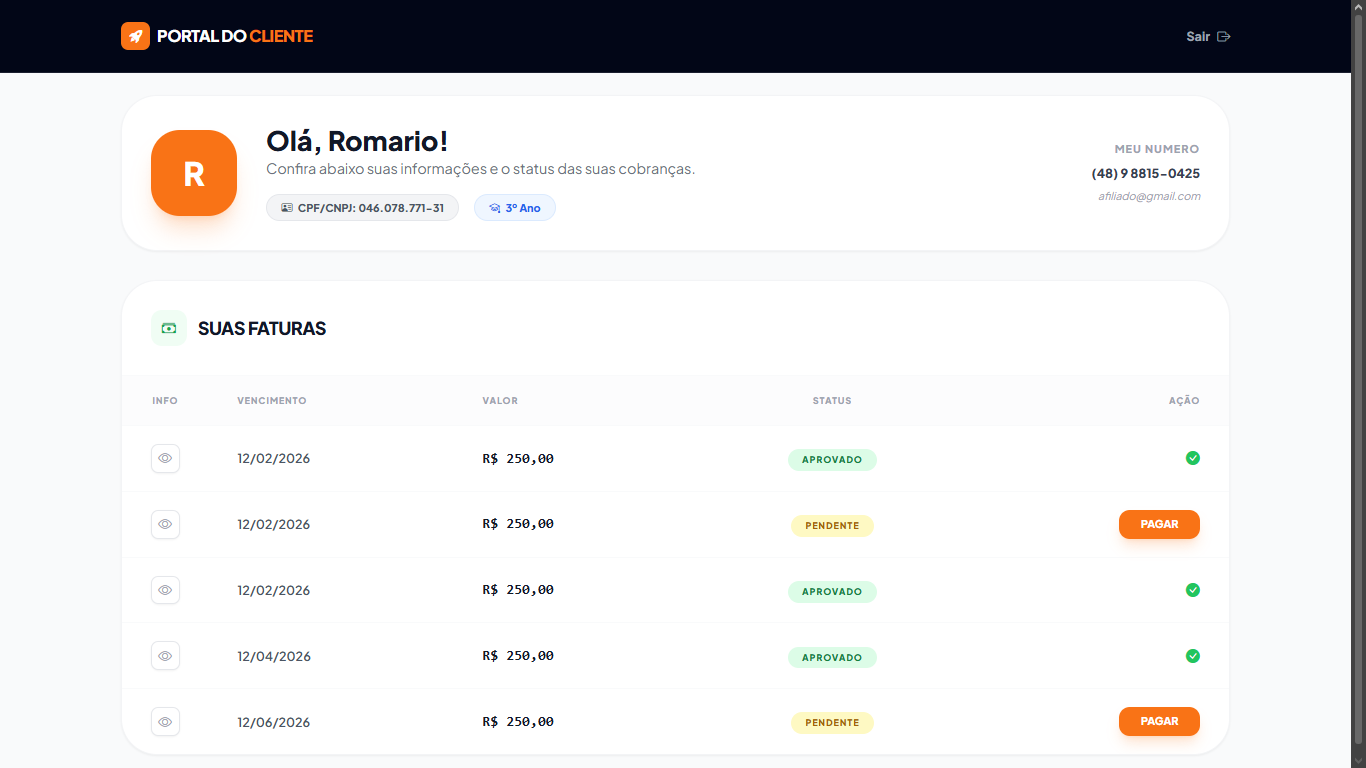Open eye icon for the 12/04/2026 invoice
The height and width of the screenshot is (768, 1366).
coord(165,656)
